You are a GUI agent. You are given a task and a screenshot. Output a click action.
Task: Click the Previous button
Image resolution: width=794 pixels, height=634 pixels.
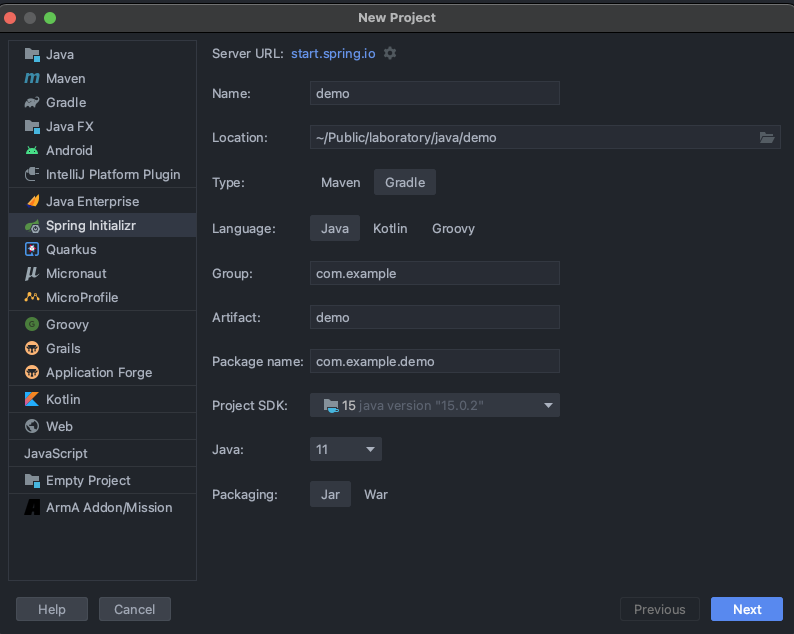pos(660,609)
